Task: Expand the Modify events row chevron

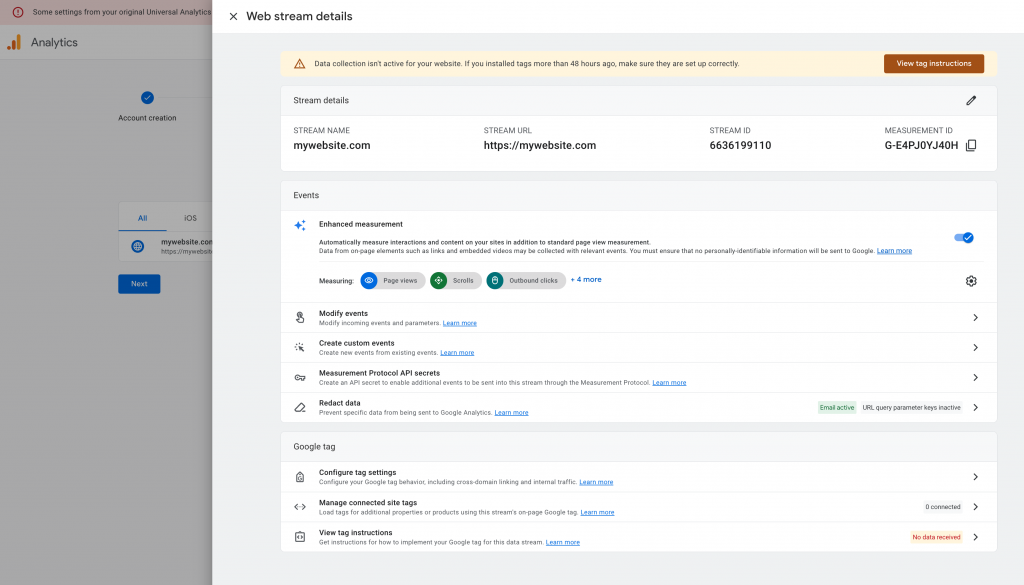Action: tap(976, 317)
